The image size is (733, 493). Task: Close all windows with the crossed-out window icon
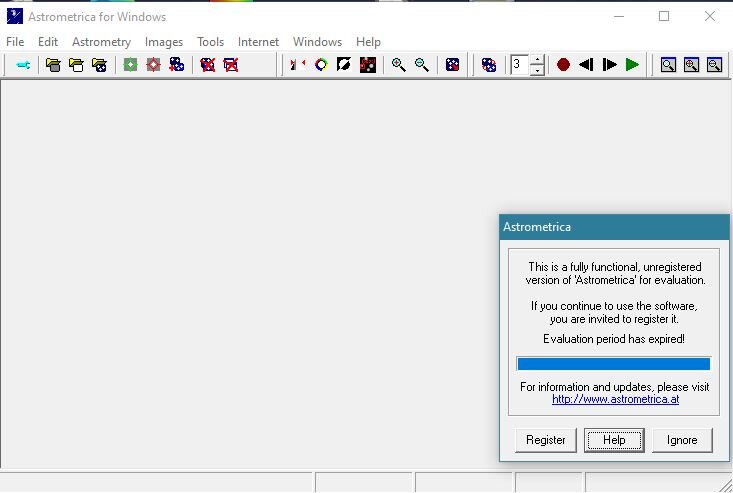pyautogui.click(x=230, y=65)
